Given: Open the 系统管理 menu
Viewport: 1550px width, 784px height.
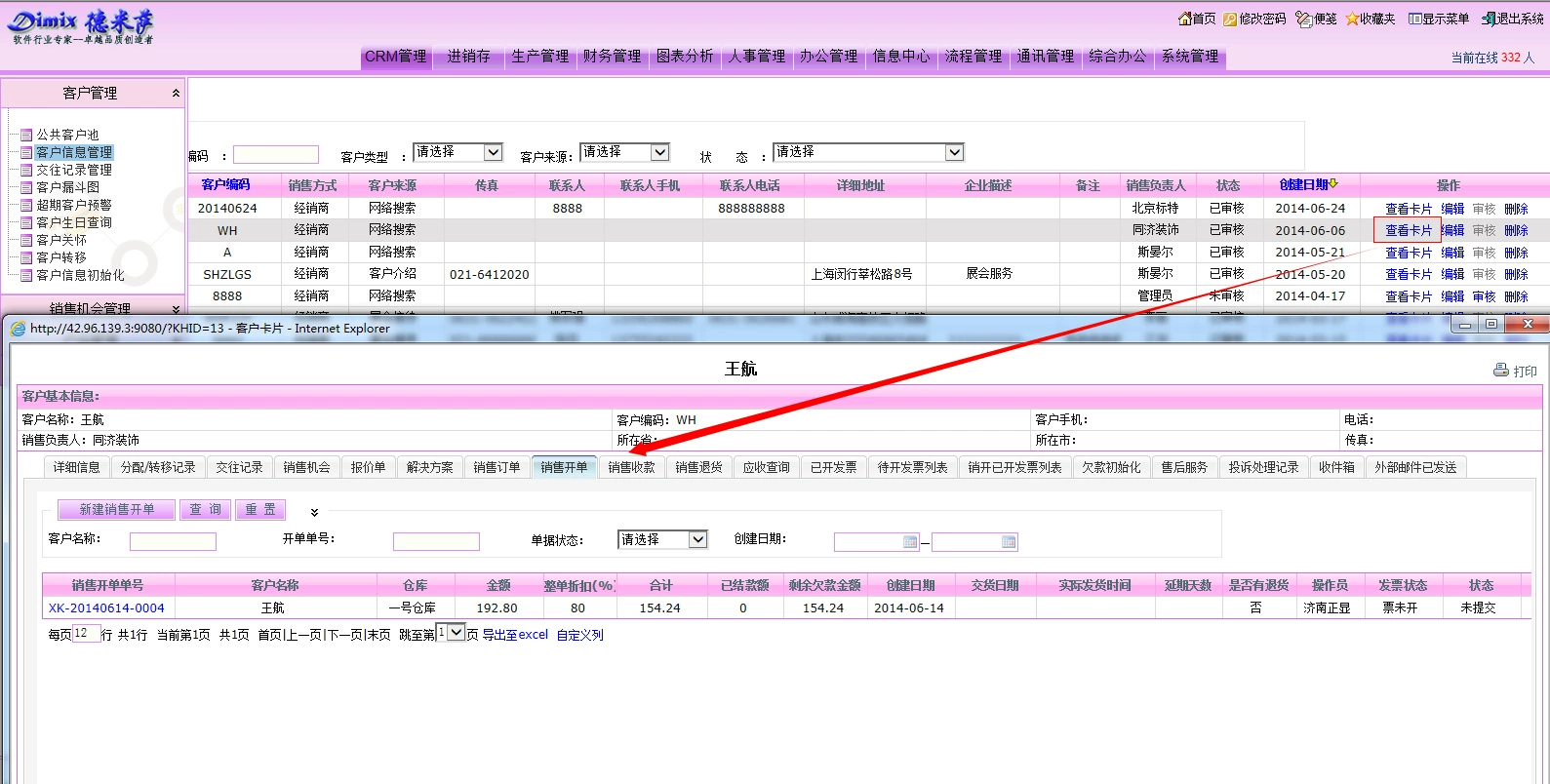Looking at the screenshot, I should coord(1190,57).
